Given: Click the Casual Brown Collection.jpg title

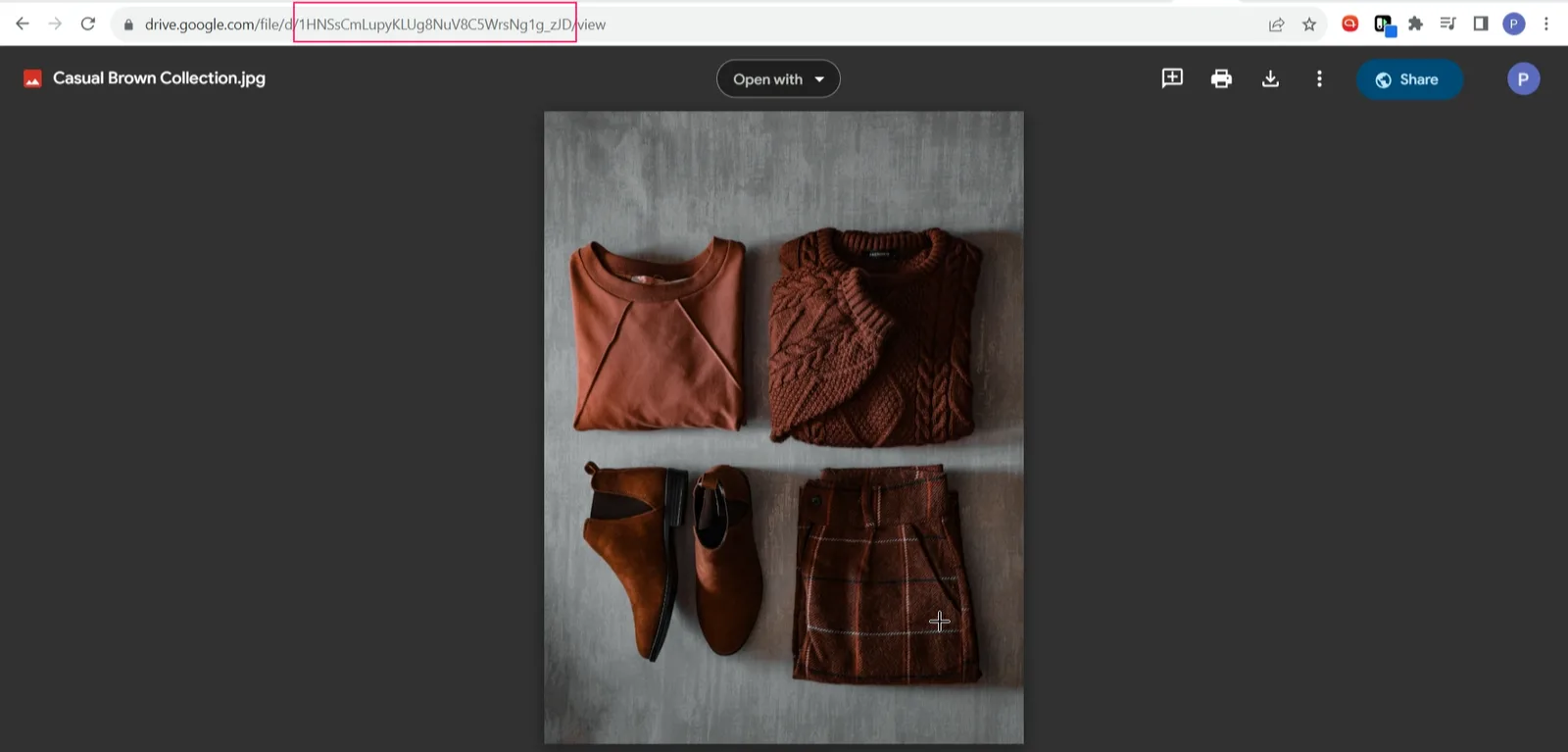Looking at the screenshot, I should tap(159, 78).
